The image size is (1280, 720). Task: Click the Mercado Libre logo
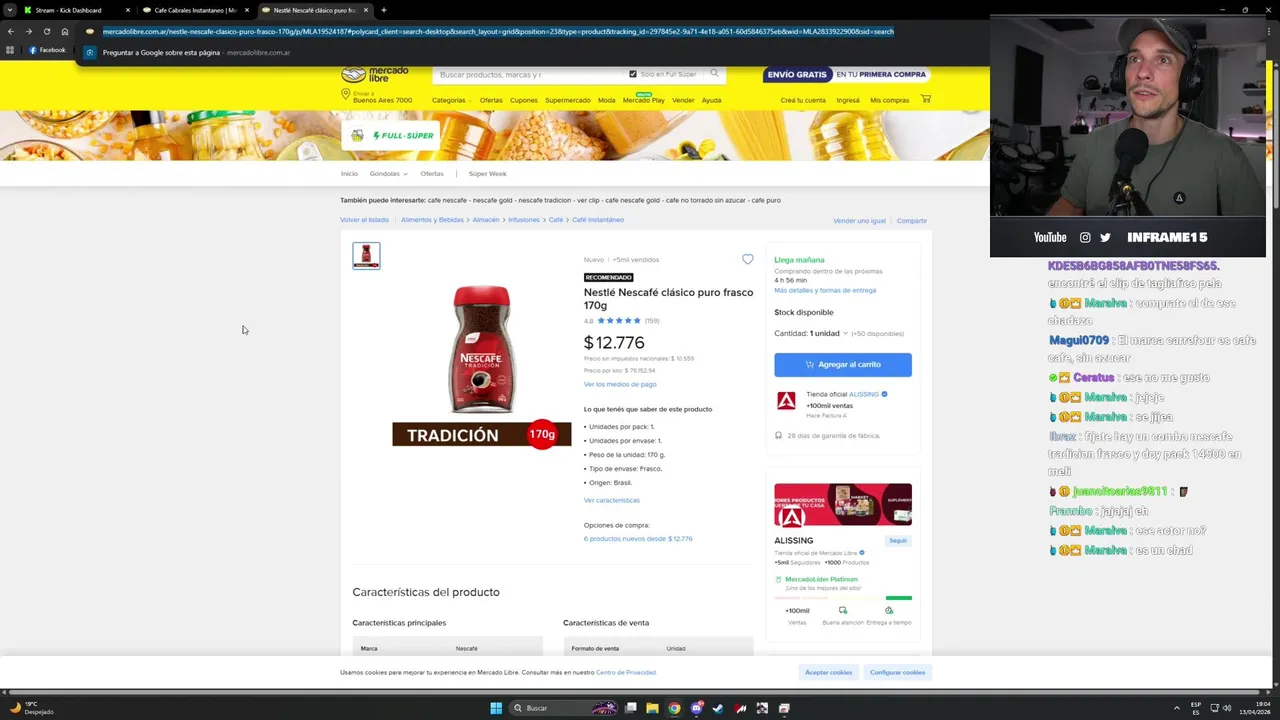[x=375, y=74]
